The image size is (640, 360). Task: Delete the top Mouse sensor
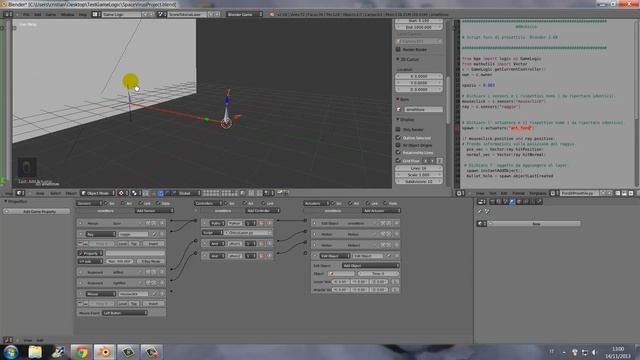(162, 223)
